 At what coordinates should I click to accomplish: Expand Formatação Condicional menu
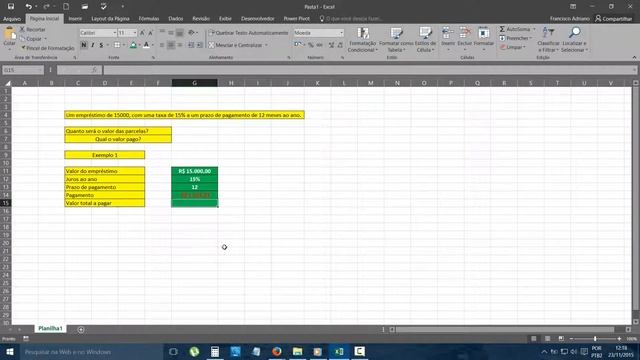[x=362, y=39]
